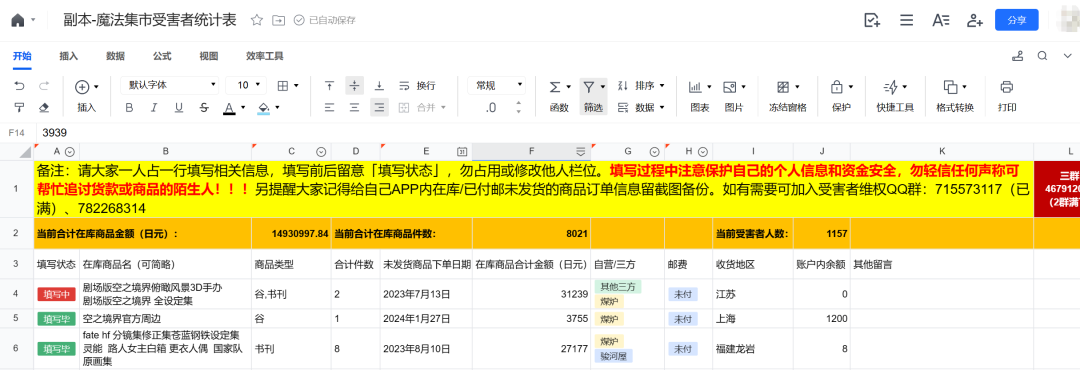This screenshot has width=1080, height=370.
Task: Click the undo arrow icon
Action: 19,86
